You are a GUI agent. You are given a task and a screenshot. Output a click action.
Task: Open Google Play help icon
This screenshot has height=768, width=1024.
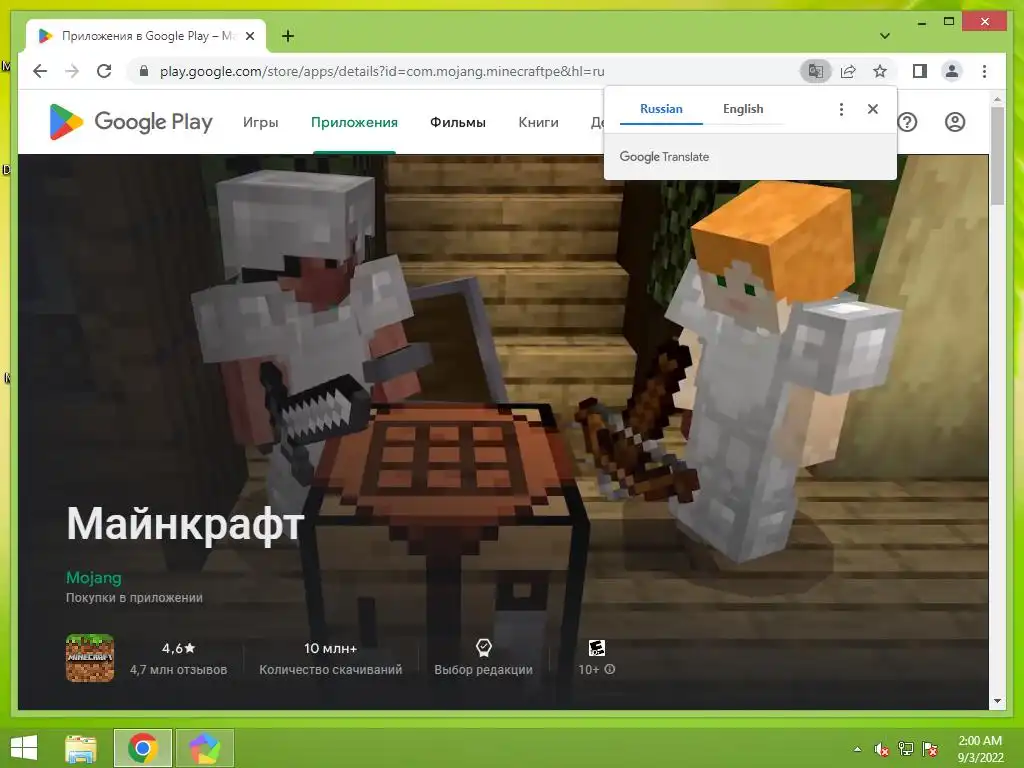[x=907, y=122]
